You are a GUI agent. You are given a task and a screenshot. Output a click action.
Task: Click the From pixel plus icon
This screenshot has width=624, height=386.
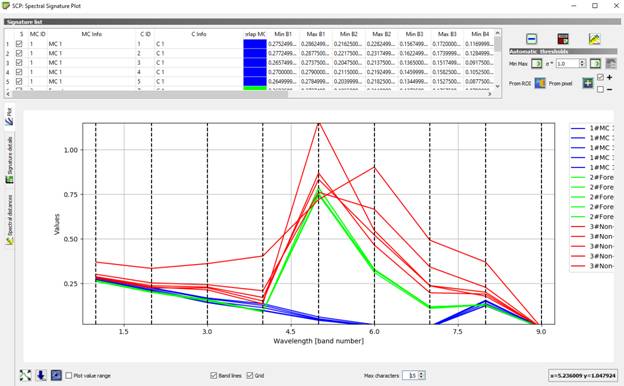tap(588, 83)
